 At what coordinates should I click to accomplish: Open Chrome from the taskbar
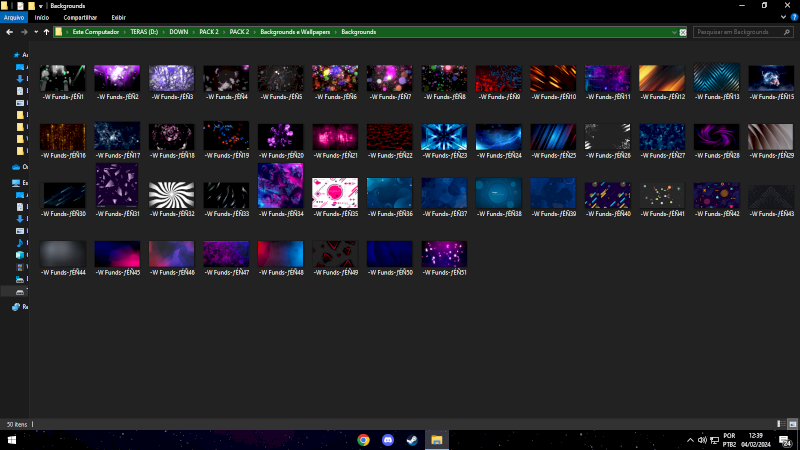click(363, 440)
